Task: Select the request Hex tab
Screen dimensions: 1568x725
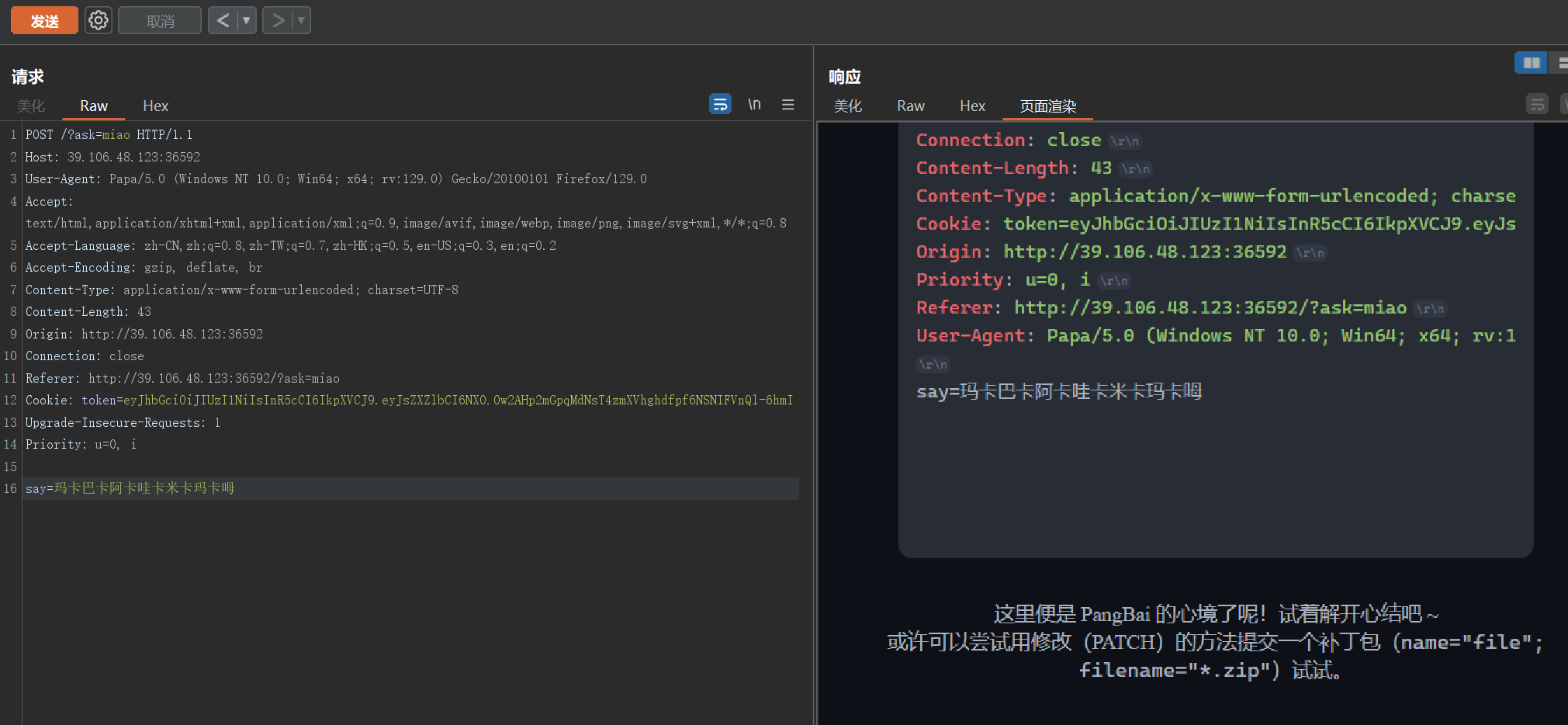Action: (x=155, y=106)
